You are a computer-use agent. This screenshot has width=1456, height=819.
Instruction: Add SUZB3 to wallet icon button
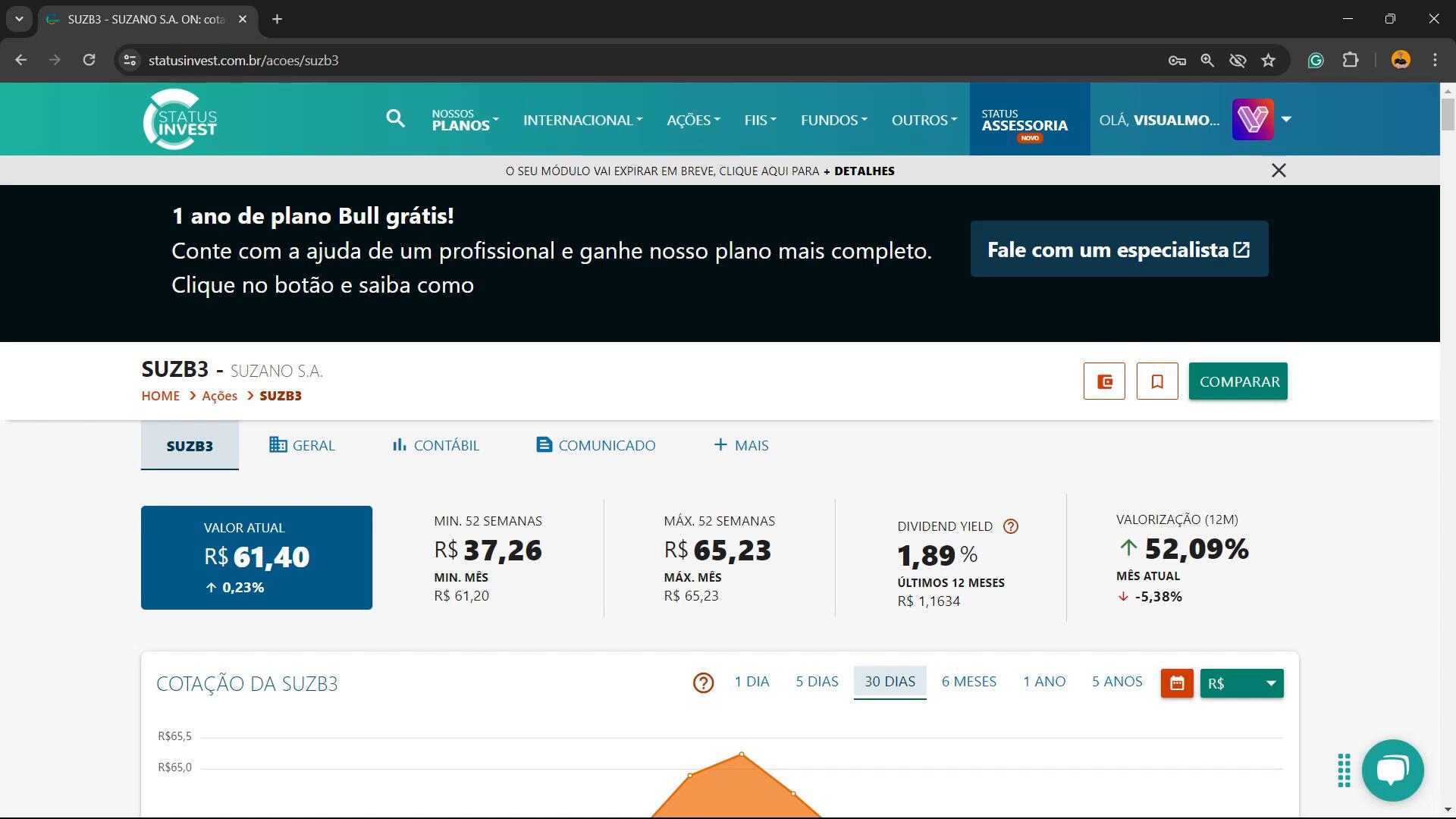click(1104, 381)
